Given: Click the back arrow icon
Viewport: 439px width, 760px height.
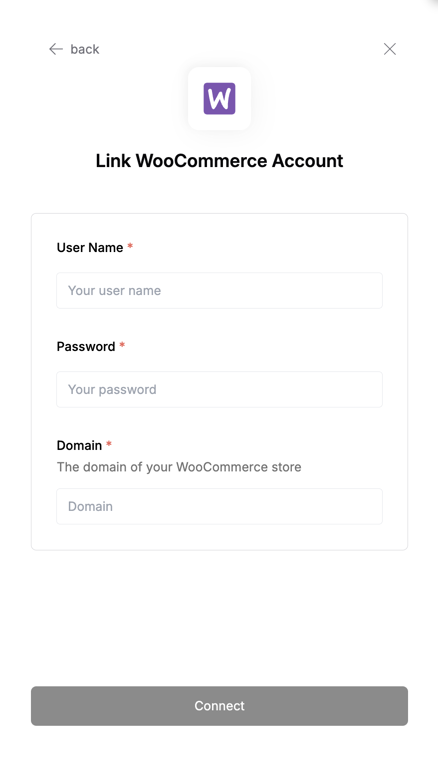Looking at the screenshot, I should point(56,49).
